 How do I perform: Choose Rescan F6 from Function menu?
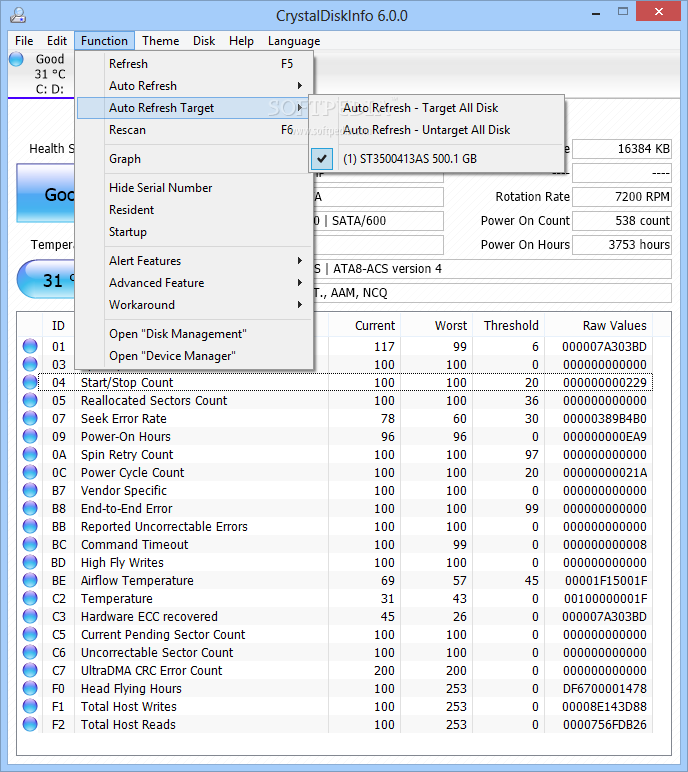pyautogui.click(x=195, y=130)
